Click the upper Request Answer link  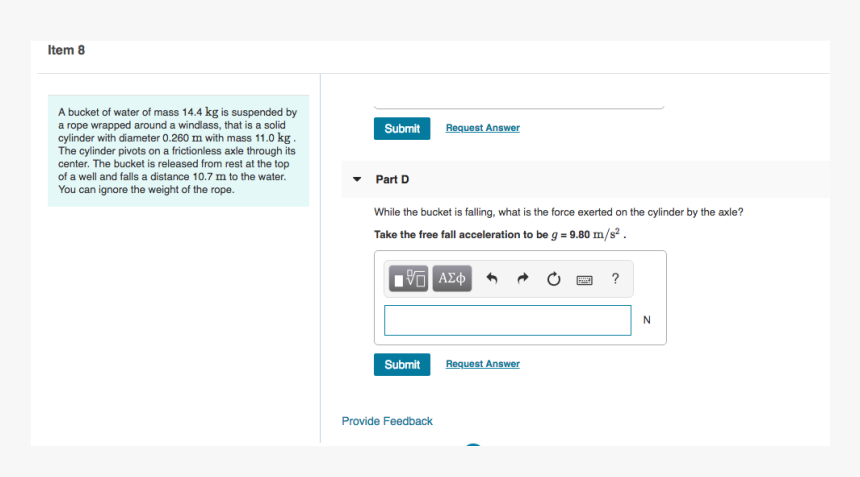click(x=482, y=128)
